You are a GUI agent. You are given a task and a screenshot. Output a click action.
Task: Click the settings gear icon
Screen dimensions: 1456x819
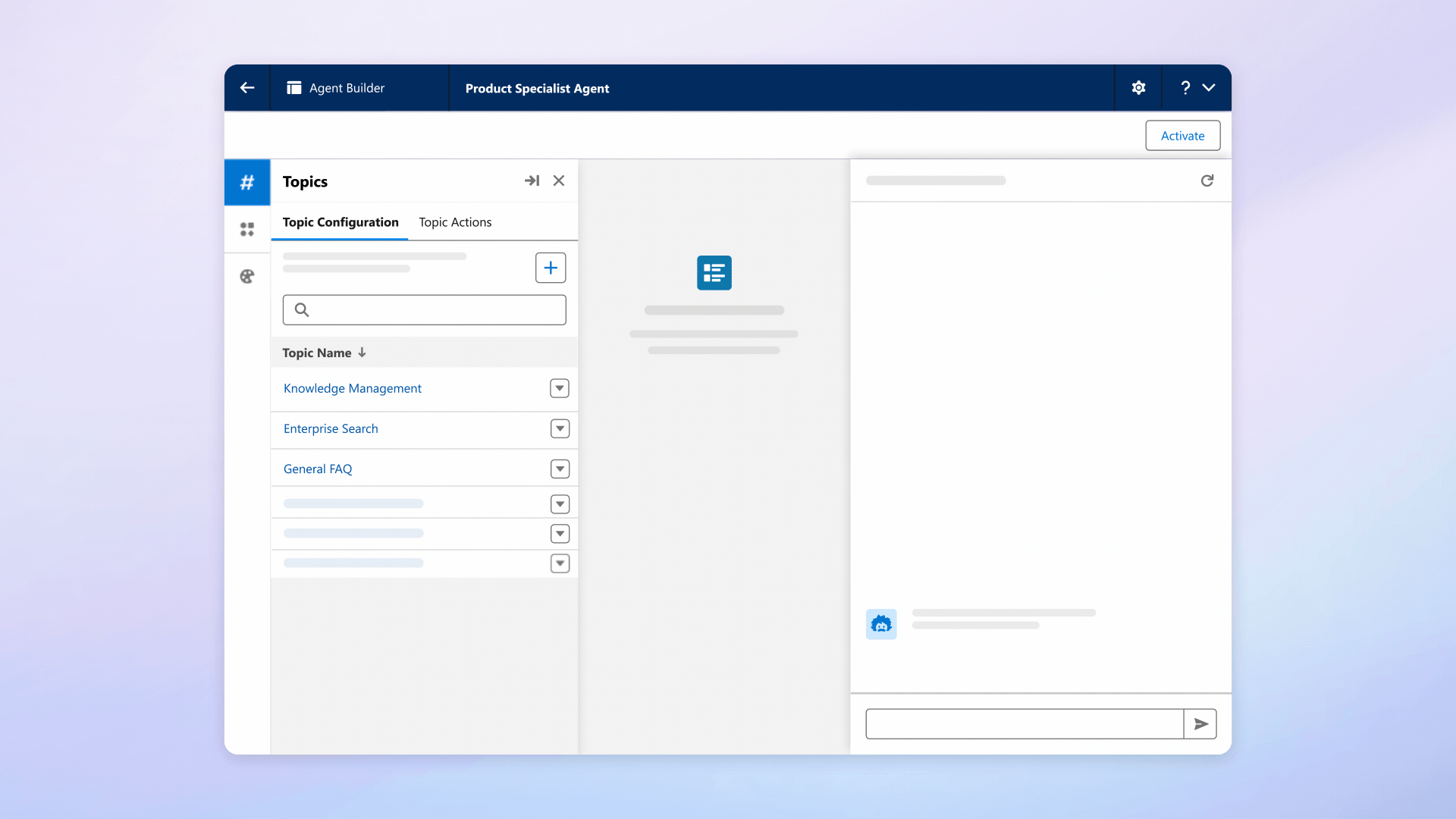click(x=1138, y=88)
